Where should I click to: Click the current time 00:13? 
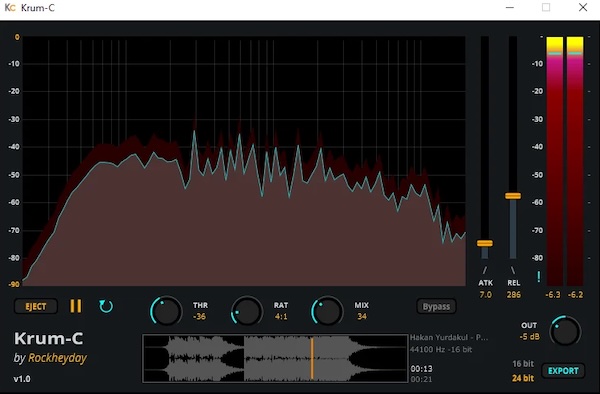[x=422, y=369]
